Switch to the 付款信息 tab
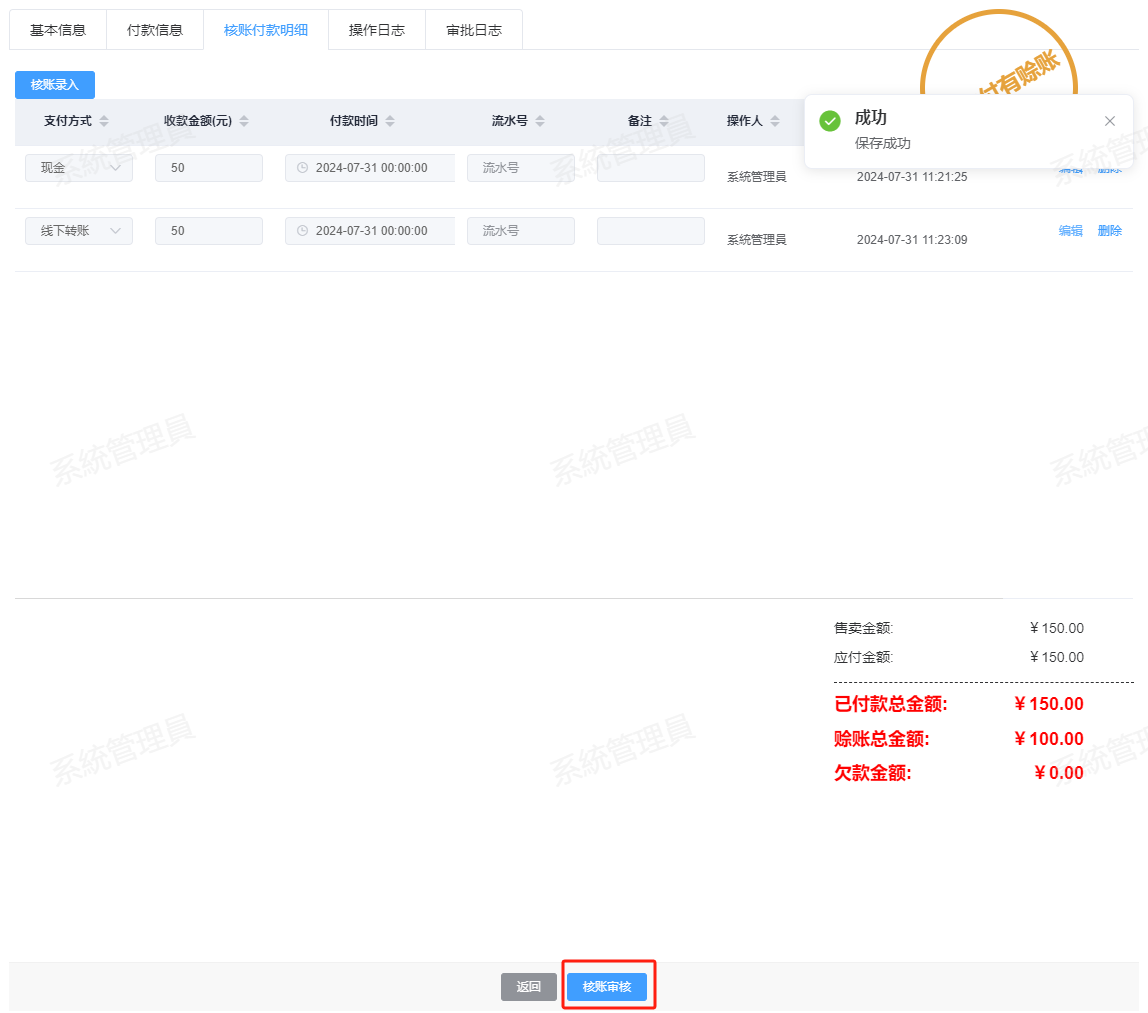1148x1013 pixels. (x=155, y=30)
